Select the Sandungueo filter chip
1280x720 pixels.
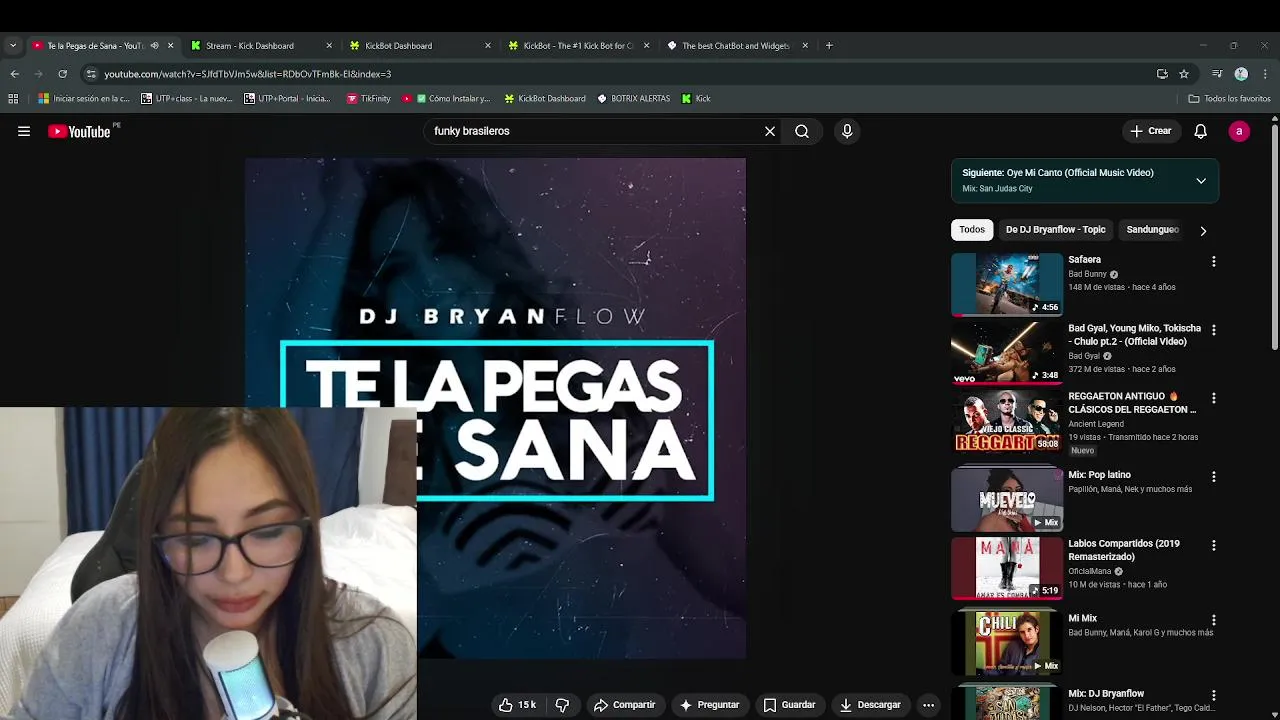(1152, 230)
